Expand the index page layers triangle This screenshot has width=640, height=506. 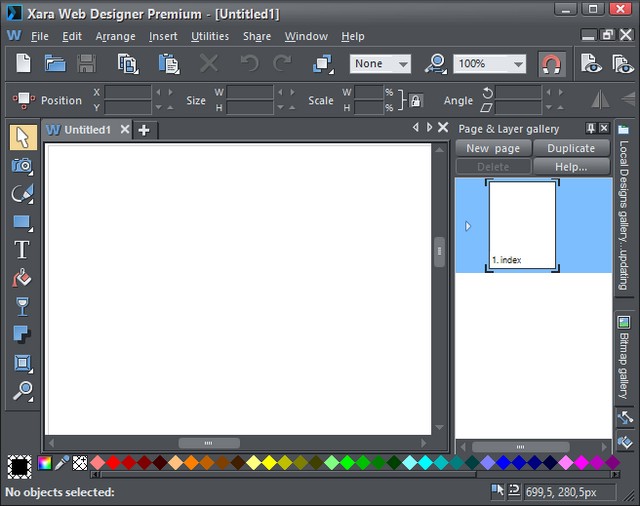[468, 226]
